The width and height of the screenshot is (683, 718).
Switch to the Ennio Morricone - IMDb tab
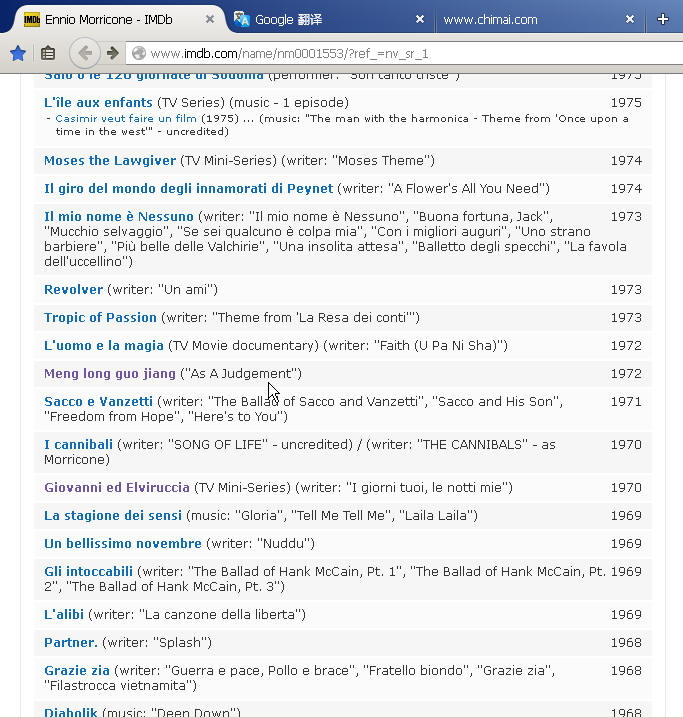click(x=114, y=20)
